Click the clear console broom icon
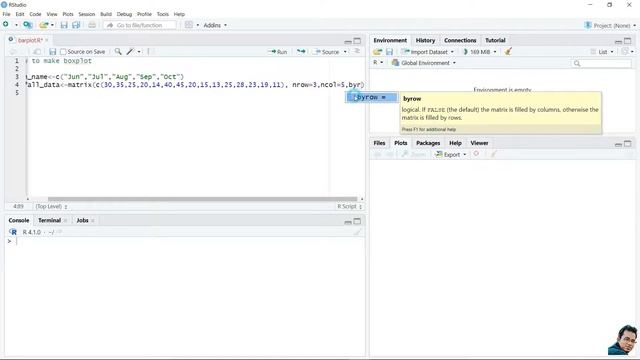640x360 pixels. click(357, 232)
